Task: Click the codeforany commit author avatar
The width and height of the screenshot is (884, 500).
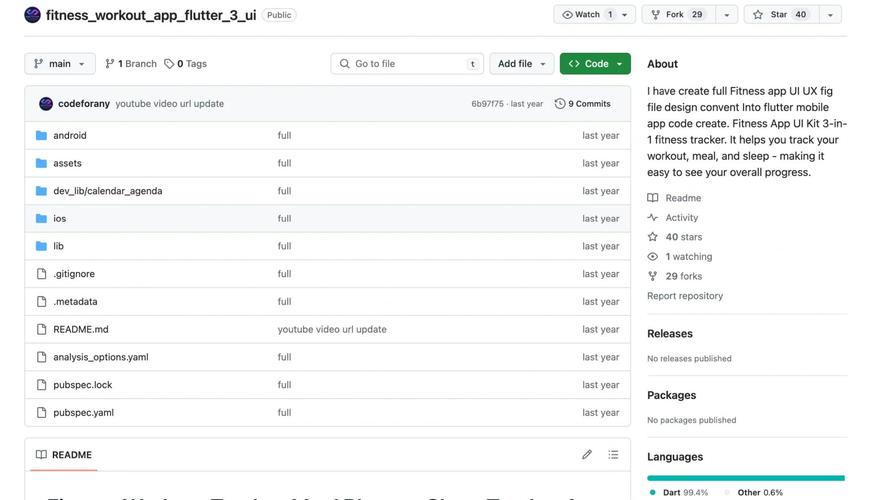Action: 46,104
